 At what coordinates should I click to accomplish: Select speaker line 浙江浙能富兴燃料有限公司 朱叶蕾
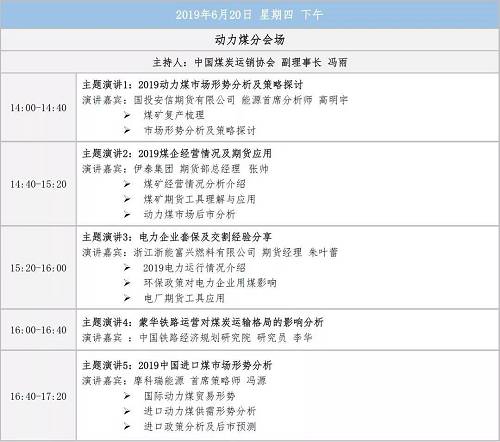point(210,252)
